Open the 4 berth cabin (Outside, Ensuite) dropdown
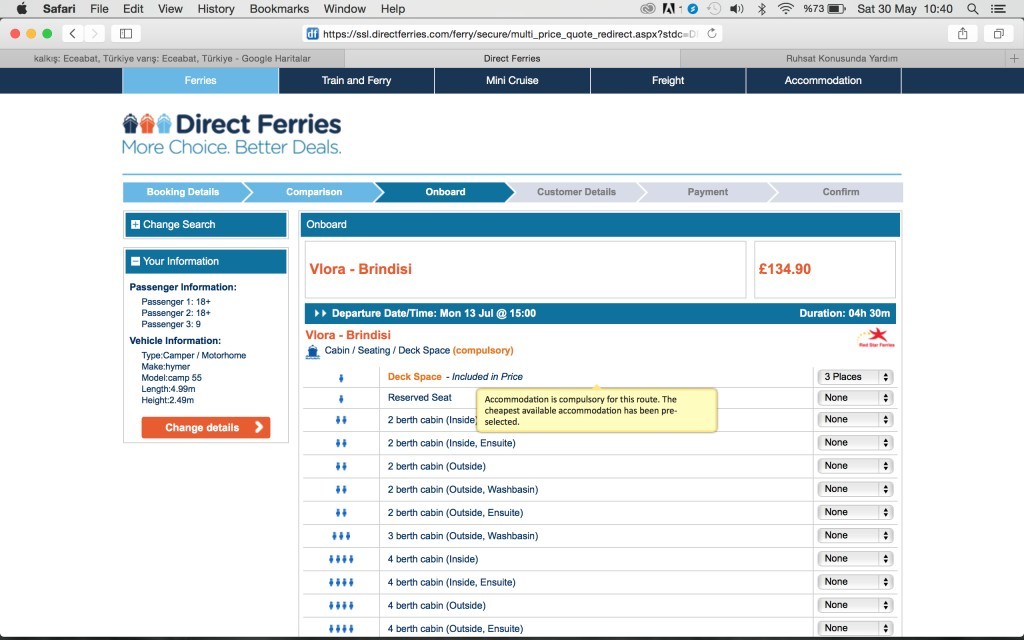The height and width of the screenshot is (640, 1024). (855, 628)
